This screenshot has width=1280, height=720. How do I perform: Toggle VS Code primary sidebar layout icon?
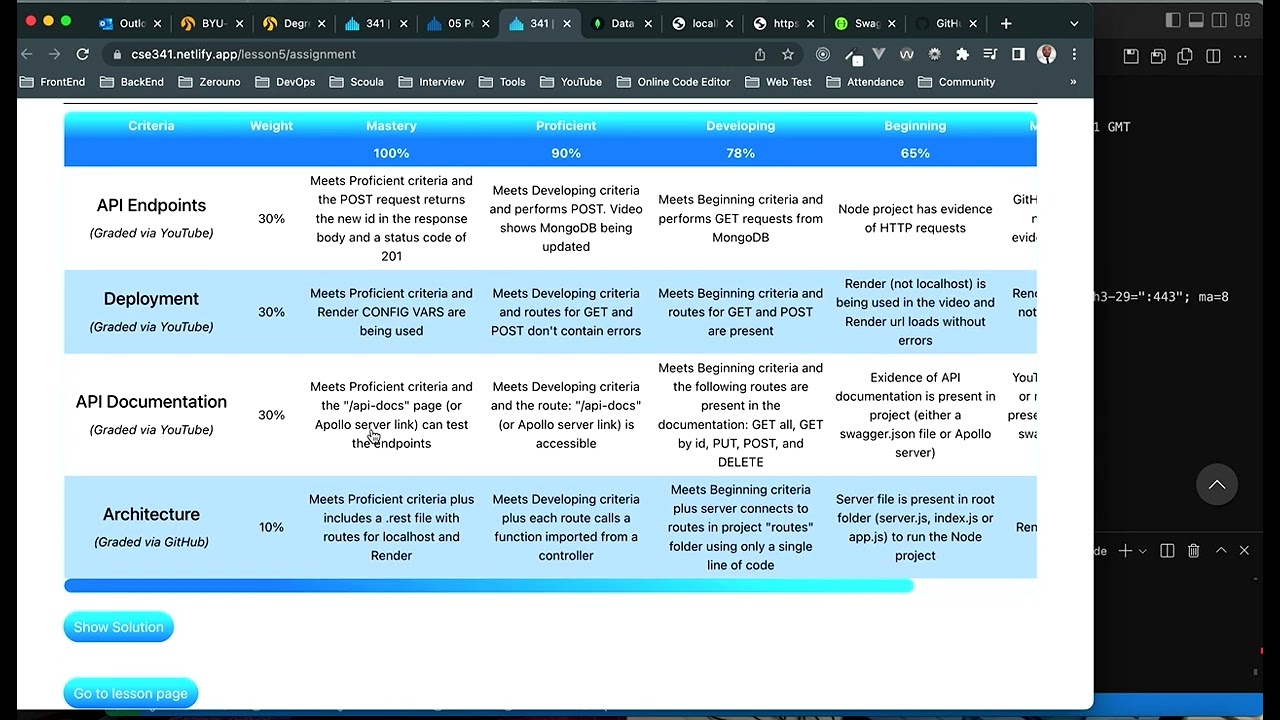tap(1173, 20)
